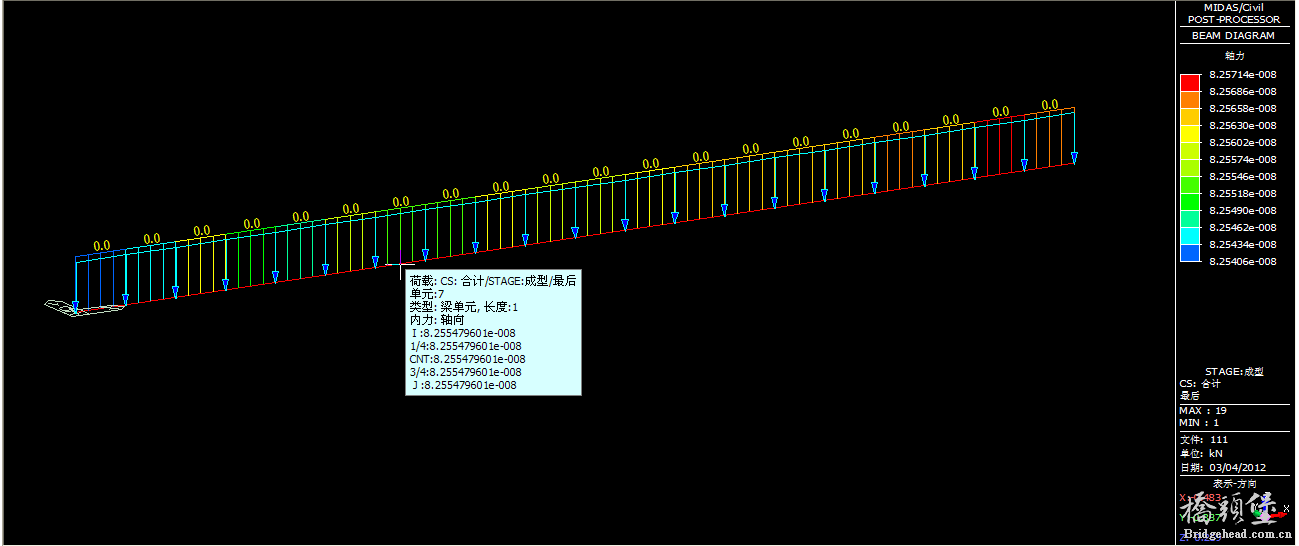
Task: Click the tooltip 3/4 value line
Action: [x=466, y=372]
